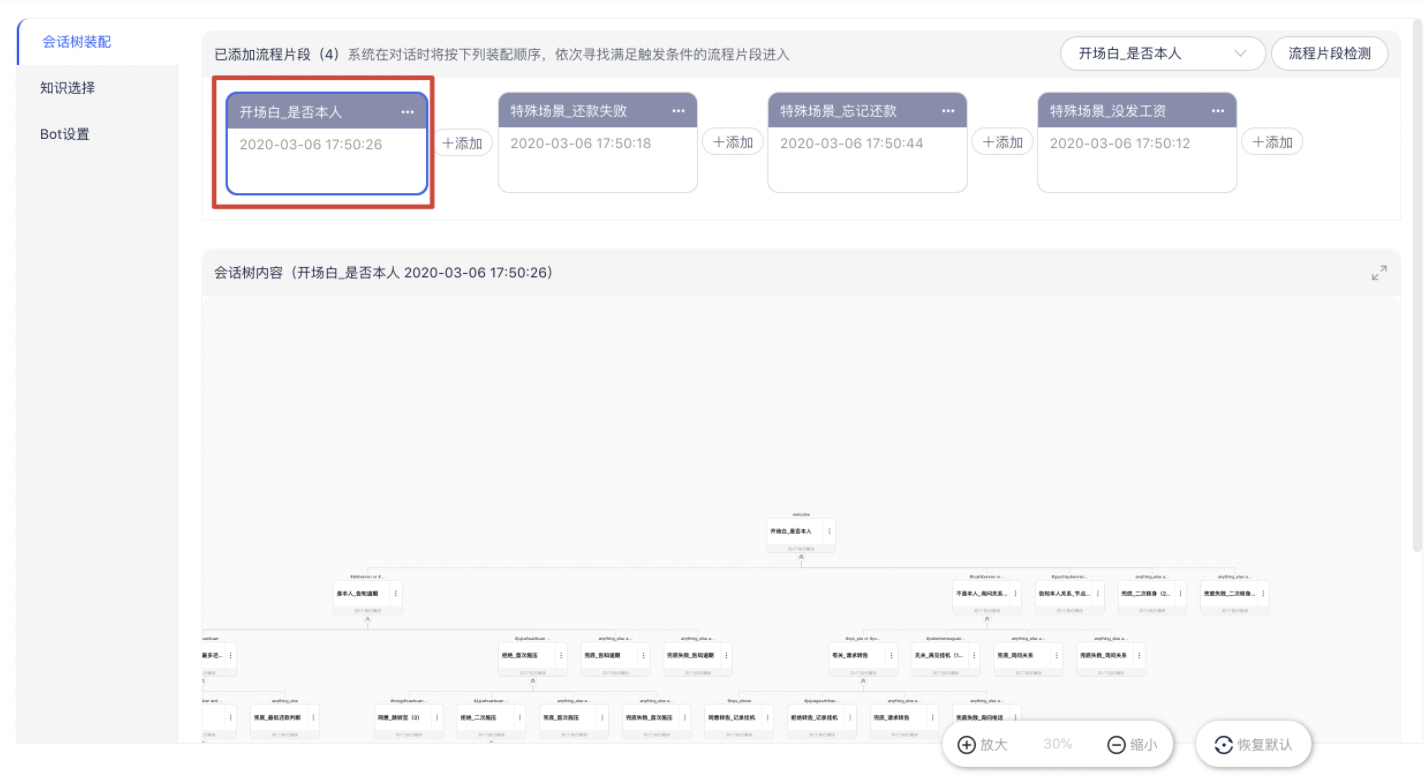Open three-dot menu on 兜底失败_二次核身 node
This screenshot has width=1424, height=784.
pyautogui.click(x=1263, y=593)
